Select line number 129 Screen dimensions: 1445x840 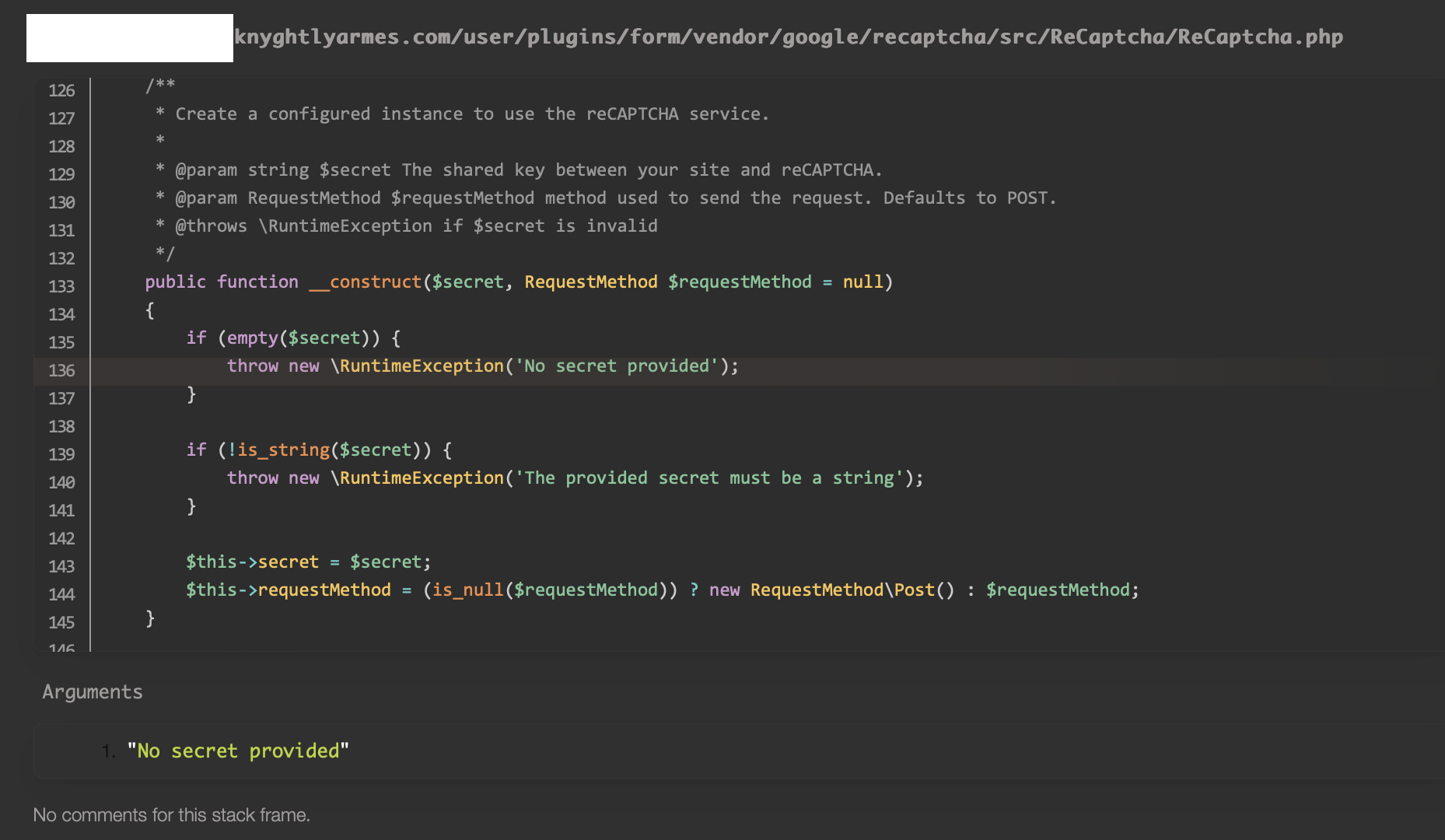click(61, 174)
